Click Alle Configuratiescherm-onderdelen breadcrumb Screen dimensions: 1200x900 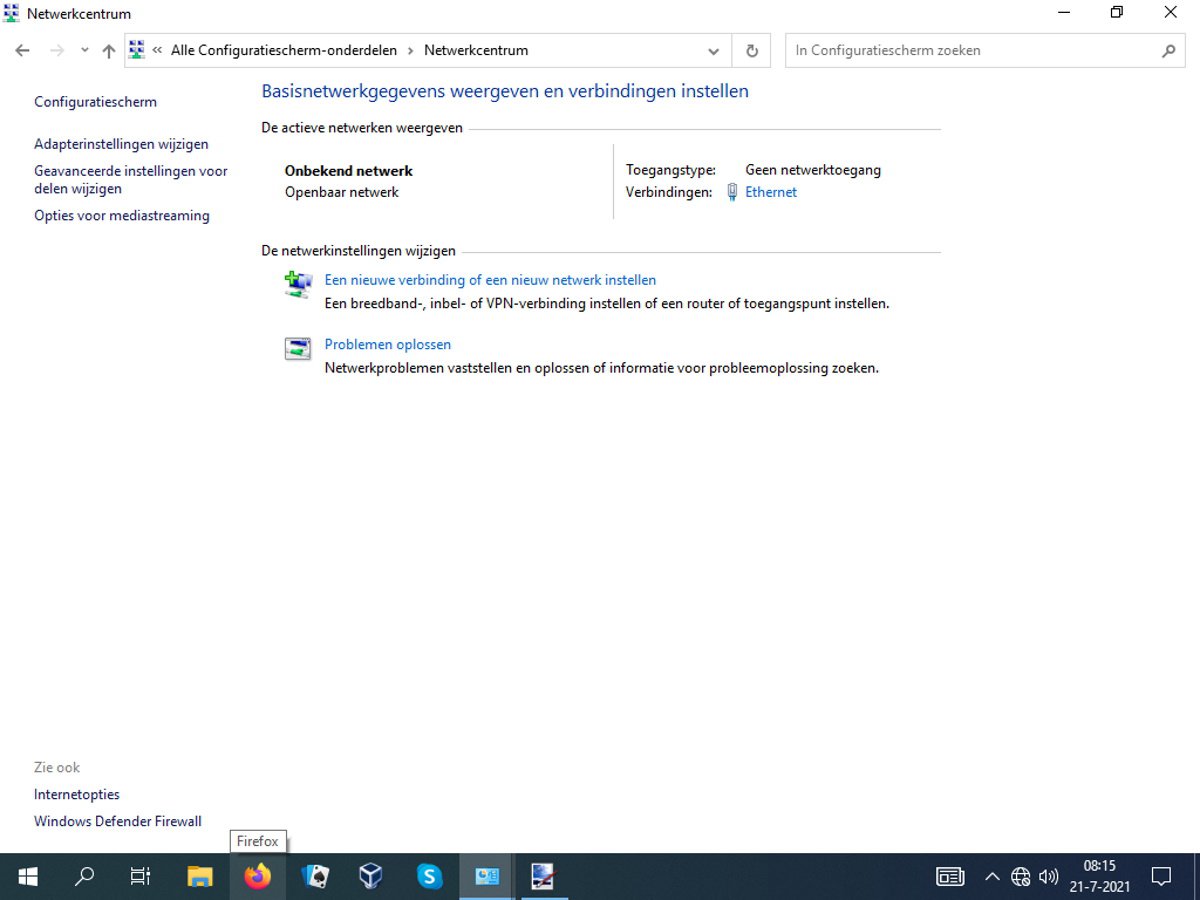tap(284, 50)
